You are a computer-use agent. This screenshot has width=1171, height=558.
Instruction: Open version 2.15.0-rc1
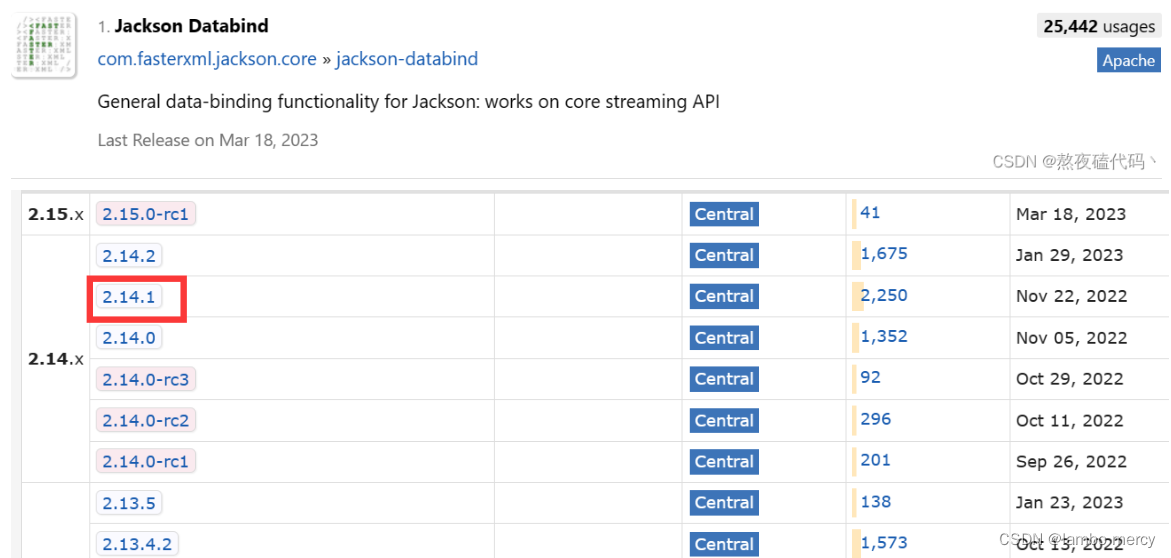tap(146, 214)
